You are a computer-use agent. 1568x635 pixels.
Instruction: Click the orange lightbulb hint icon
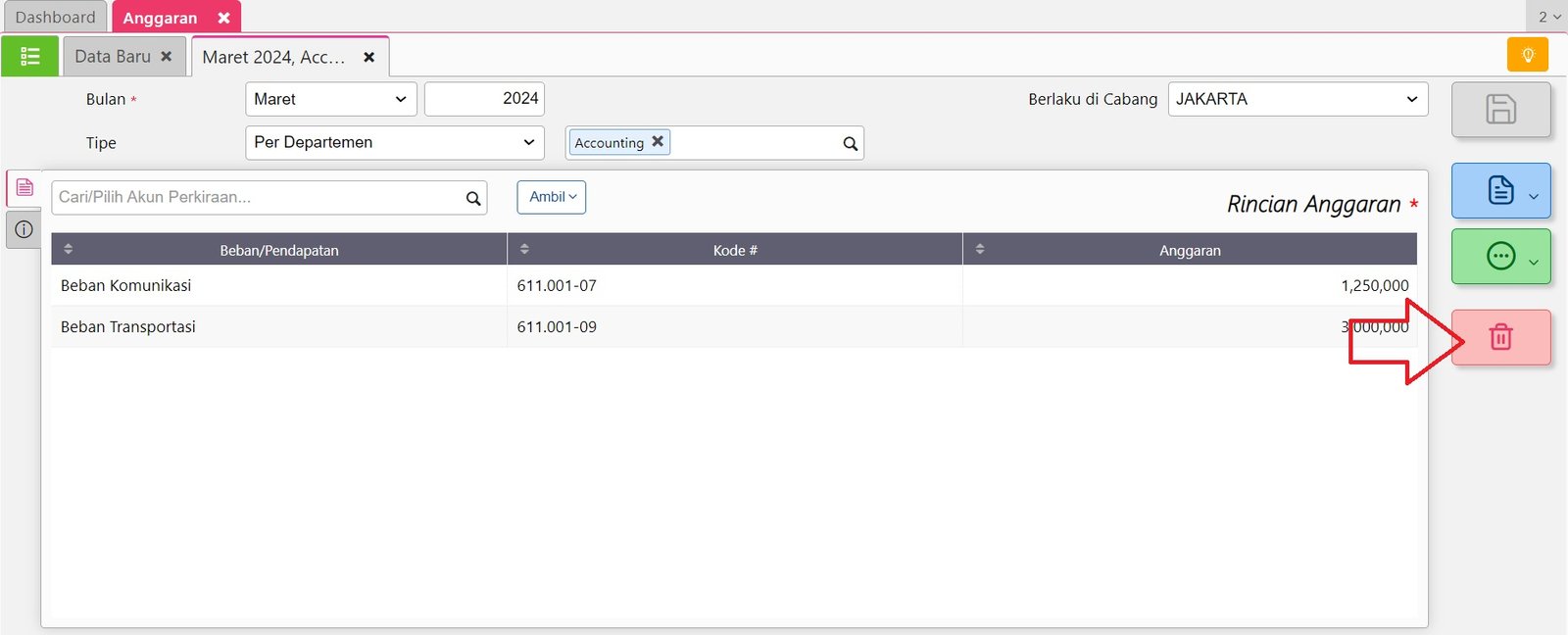tap(1527, 55)
